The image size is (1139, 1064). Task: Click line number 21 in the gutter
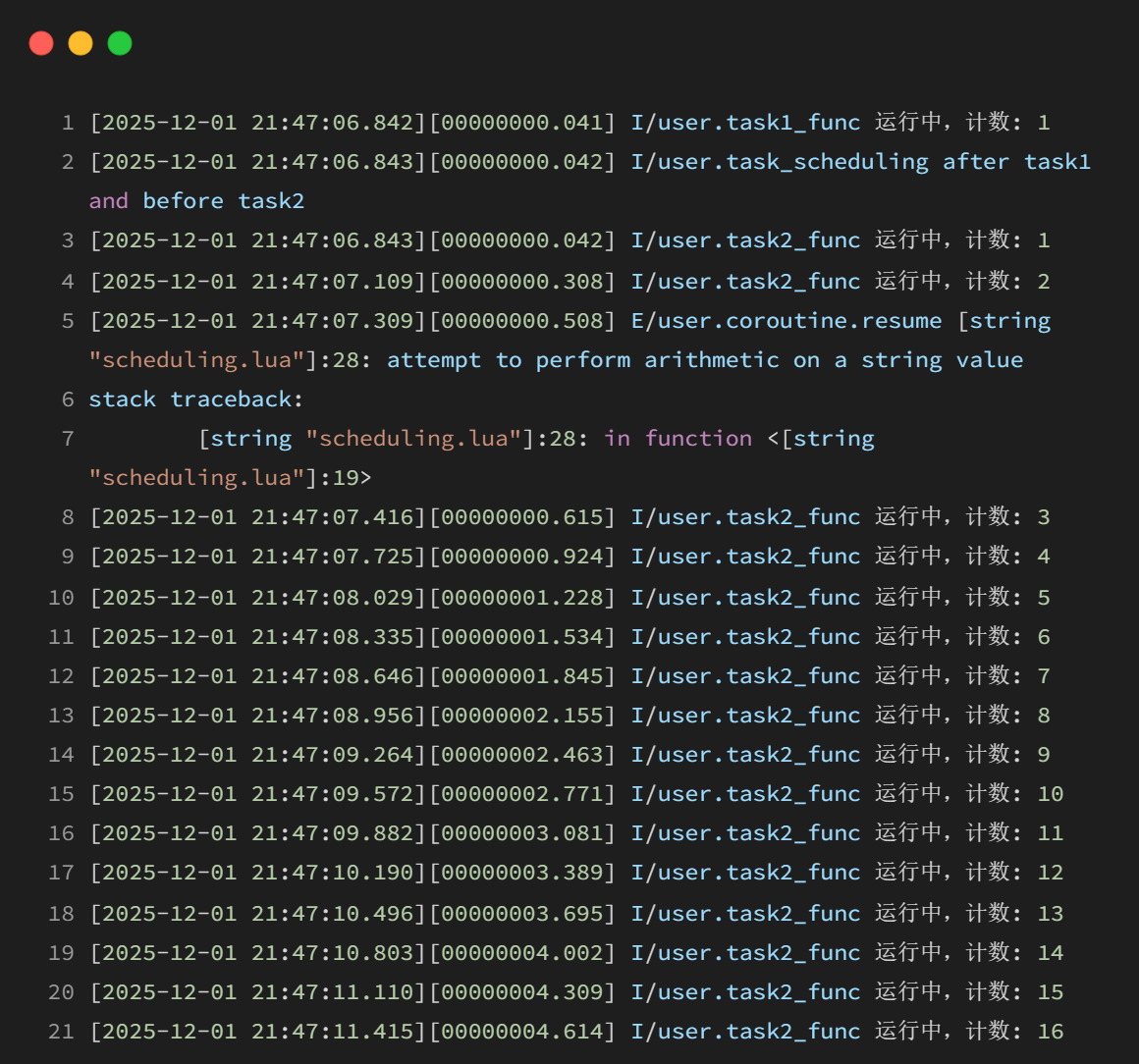click(61, 1032)
